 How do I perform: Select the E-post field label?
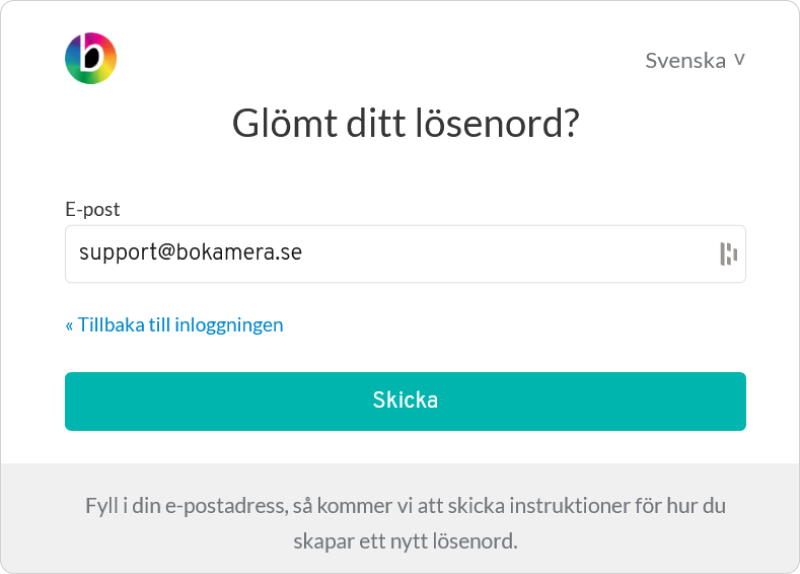92,209
